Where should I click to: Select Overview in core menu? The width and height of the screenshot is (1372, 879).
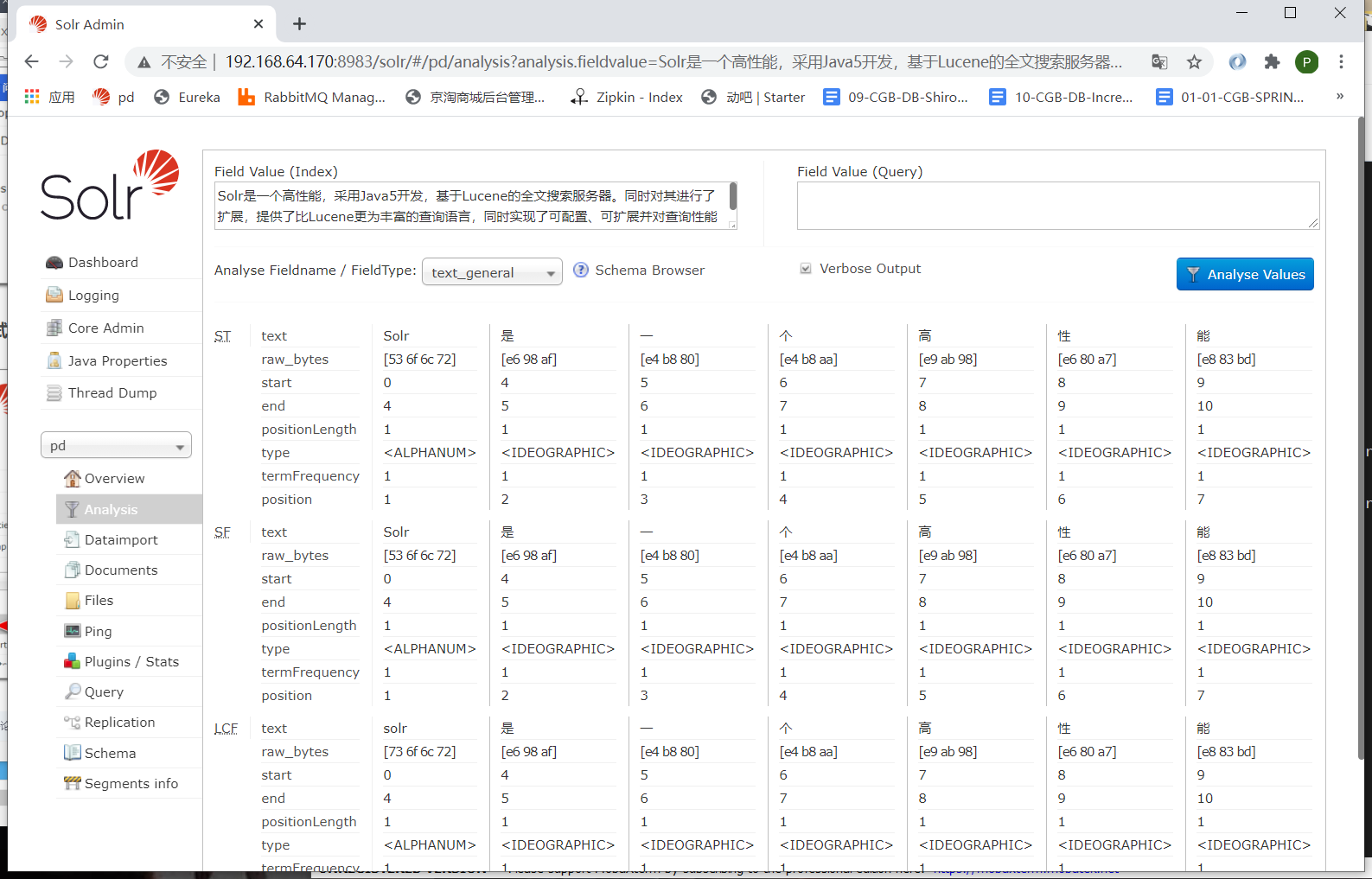point(129,479)
